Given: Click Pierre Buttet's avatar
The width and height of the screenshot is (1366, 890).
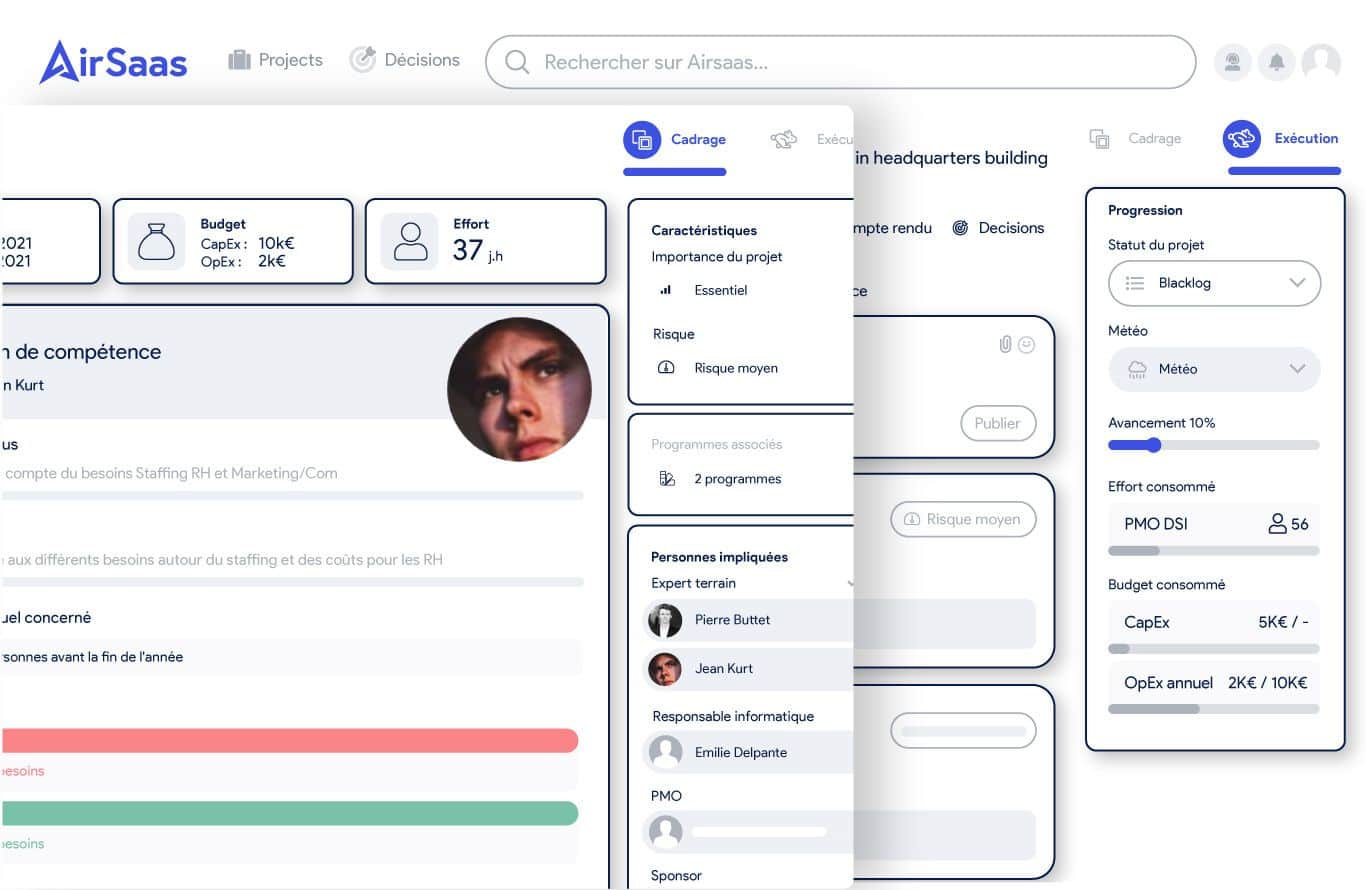Looking at the screenshot, I should coord(665,620).
